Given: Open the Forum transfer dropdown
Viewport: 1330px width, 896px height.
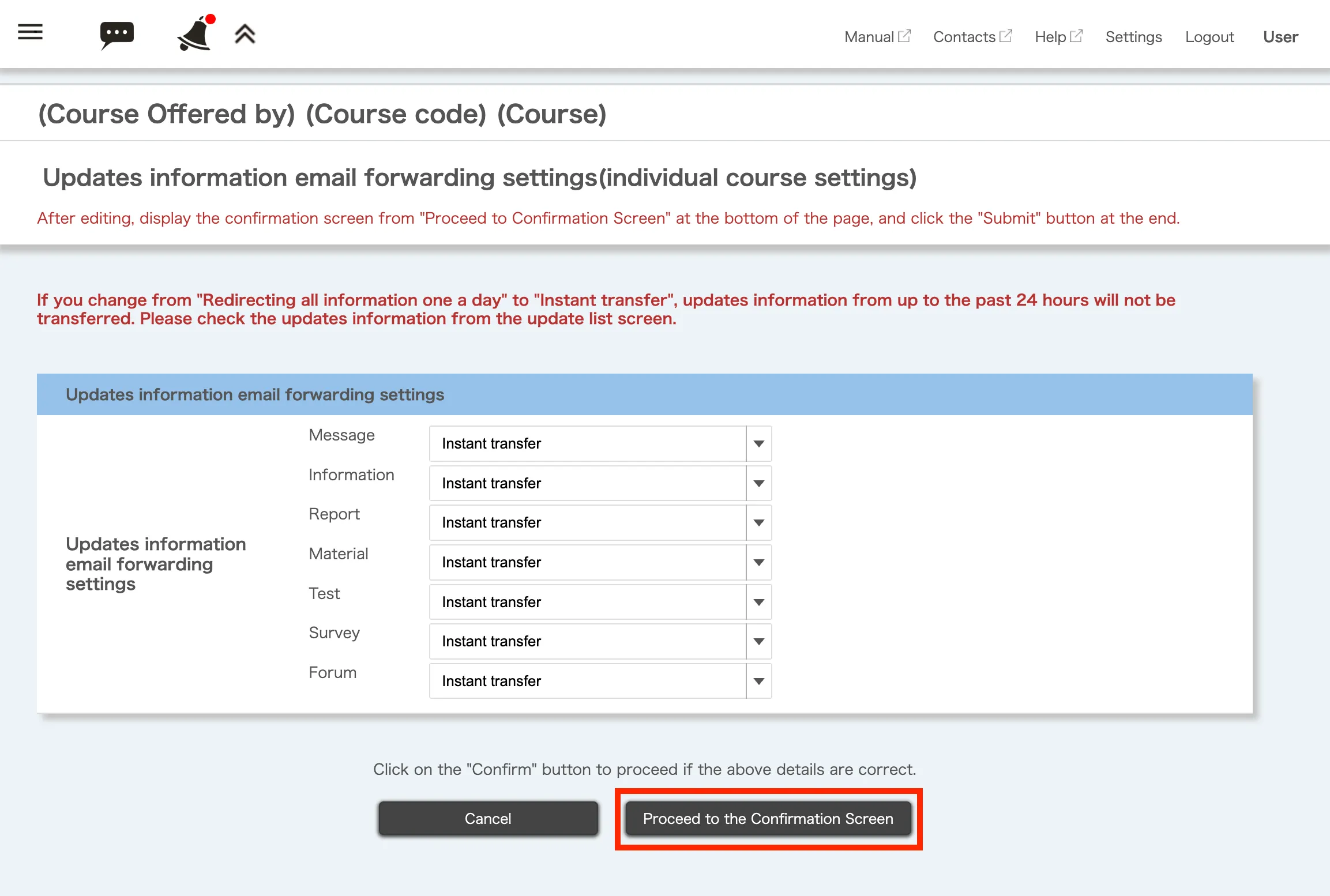Looking at the screenshot, I should (600, 681).
